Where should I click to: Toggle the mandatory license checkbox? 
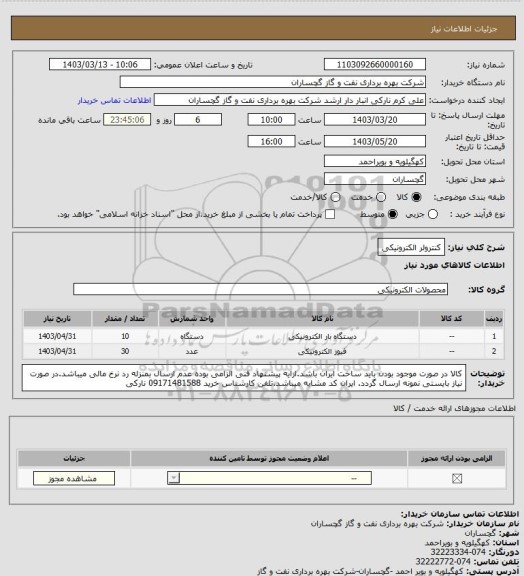tap(457, 478)
